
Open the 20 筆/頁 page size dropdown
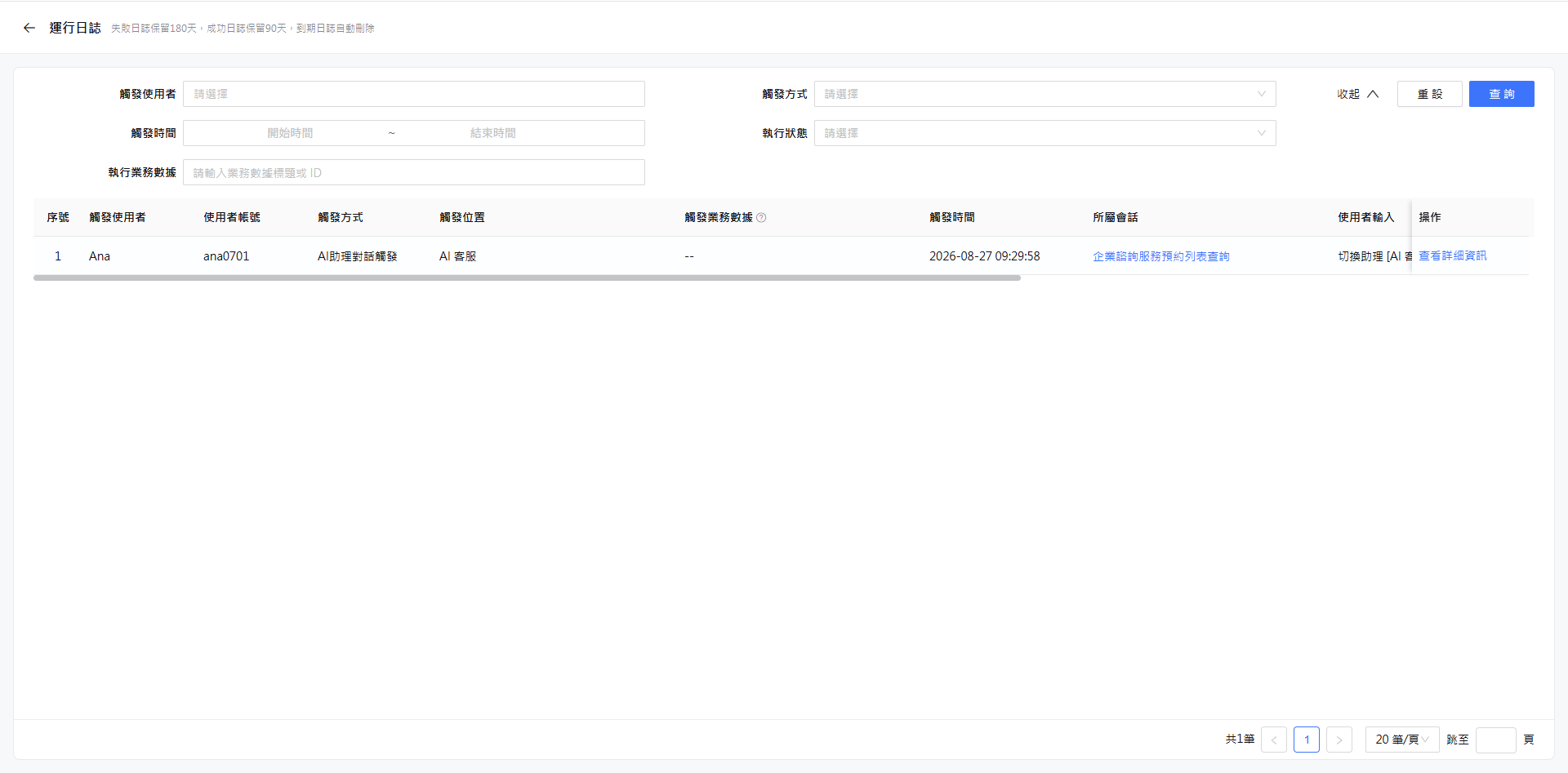click(x=1402, y=740)
